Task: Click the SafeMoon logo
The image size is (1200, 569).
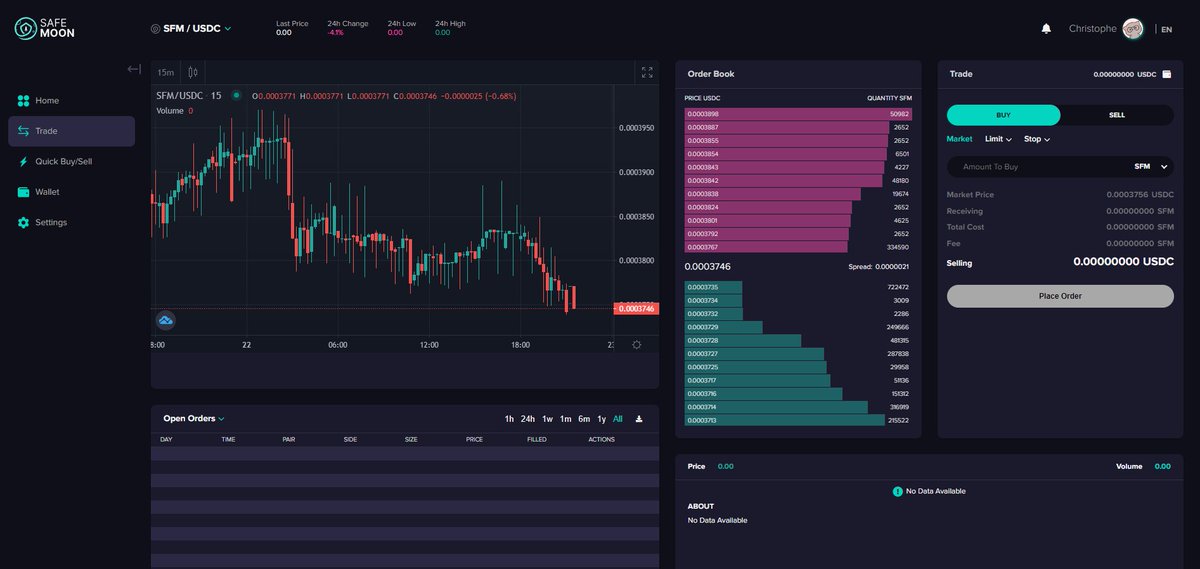Action: click(45, 28)
